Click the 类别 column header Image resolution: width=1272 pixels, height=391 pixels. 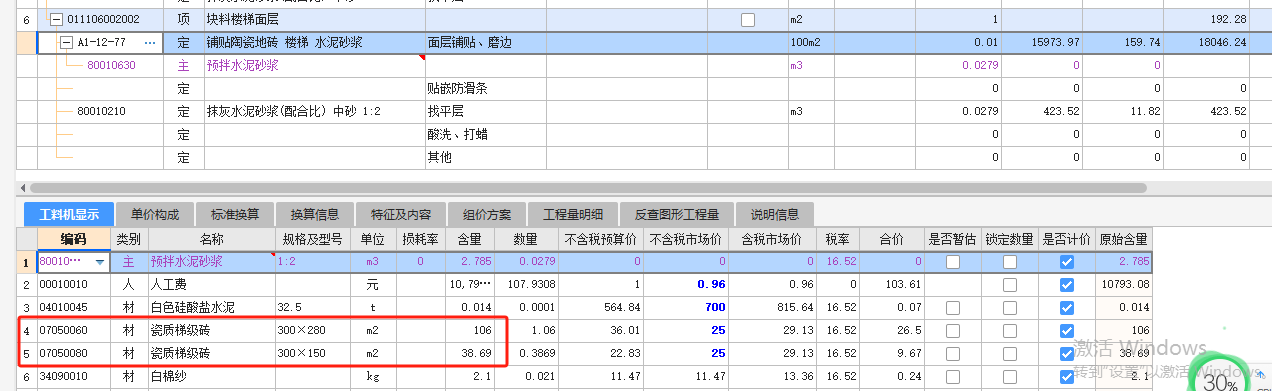128,239
